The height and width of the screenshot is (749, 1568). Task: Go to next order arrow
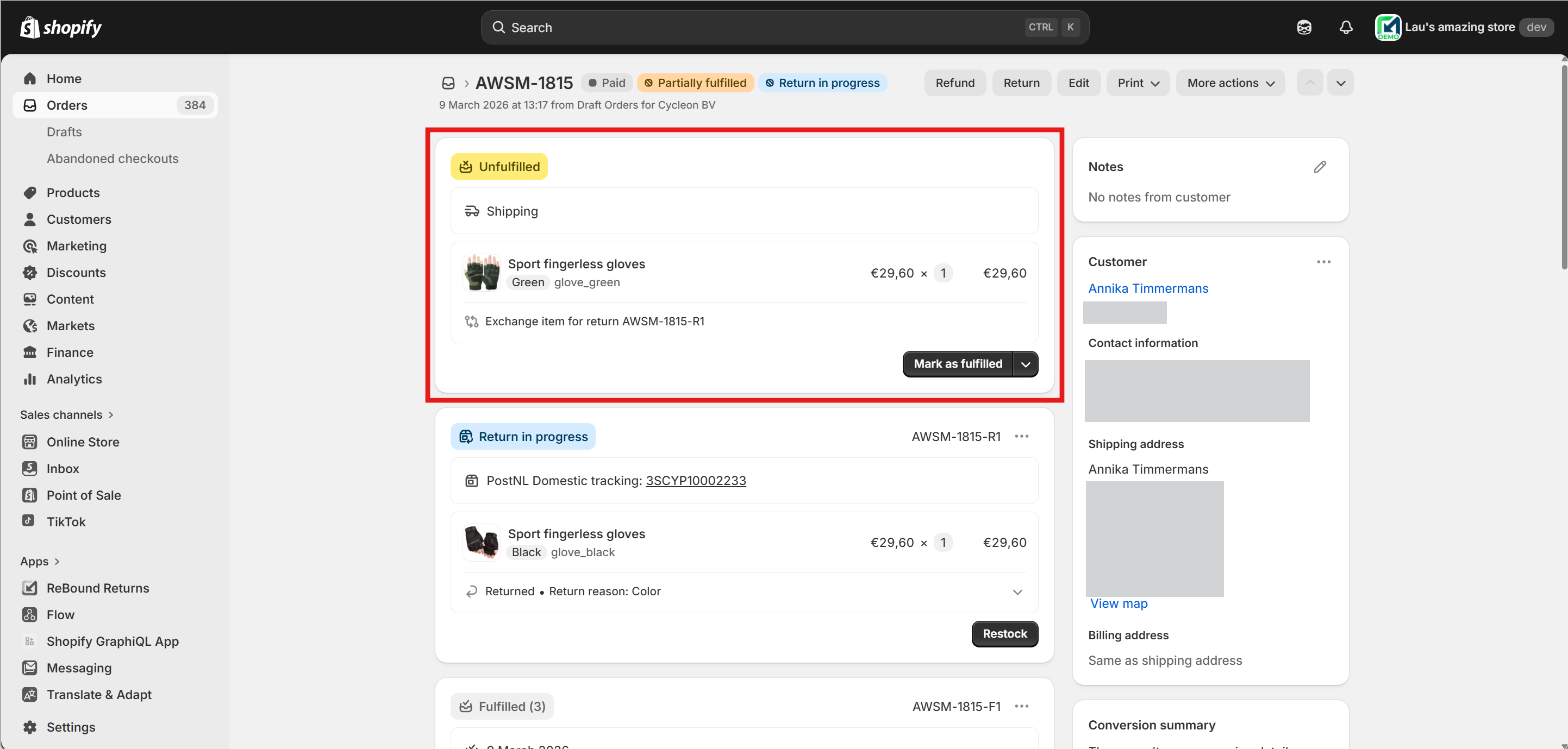coord(1340,83)
